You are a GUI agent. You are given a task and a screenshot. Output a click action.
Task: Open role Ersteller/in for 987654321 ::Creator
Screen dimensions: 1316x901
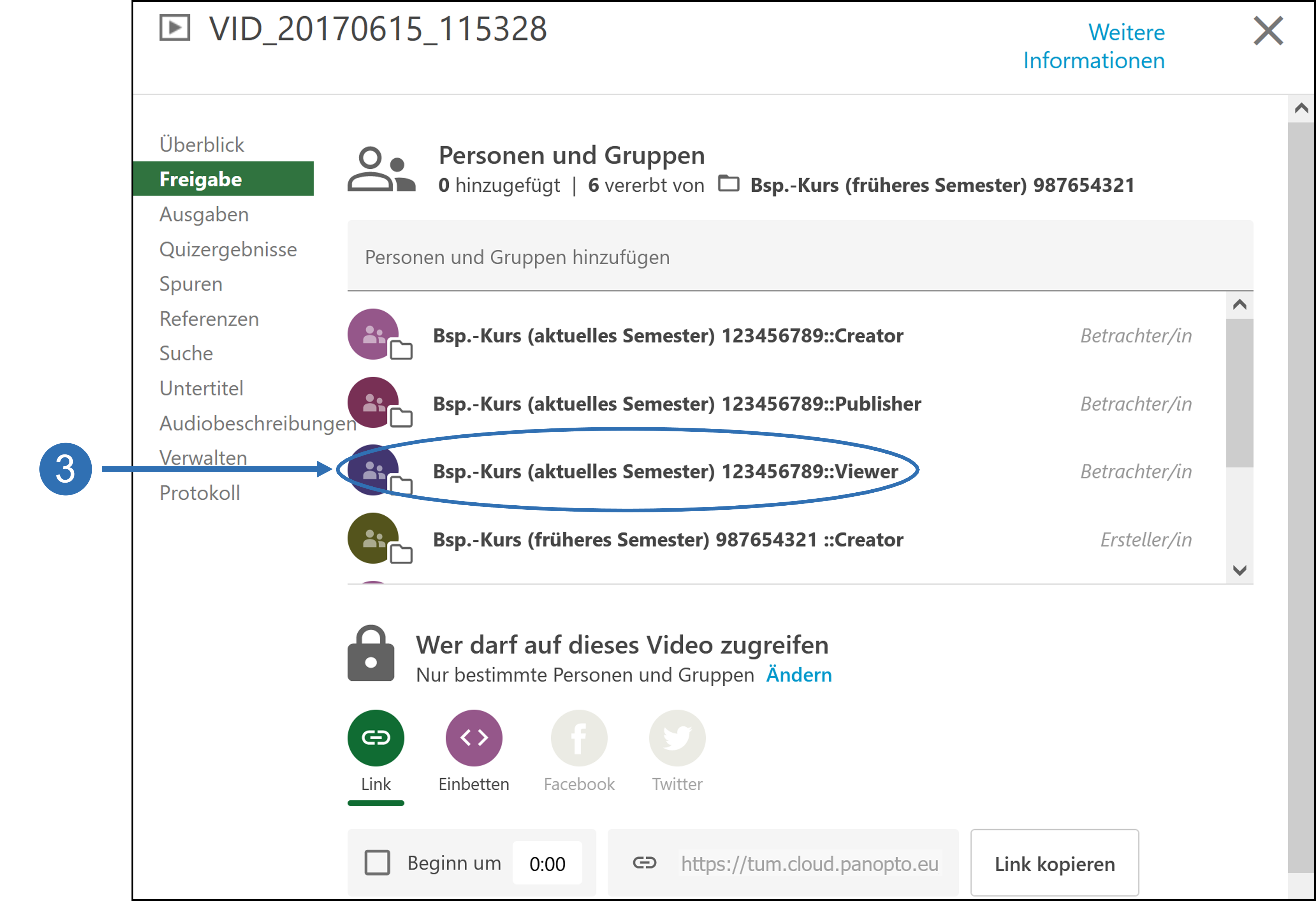point(1146,540)
